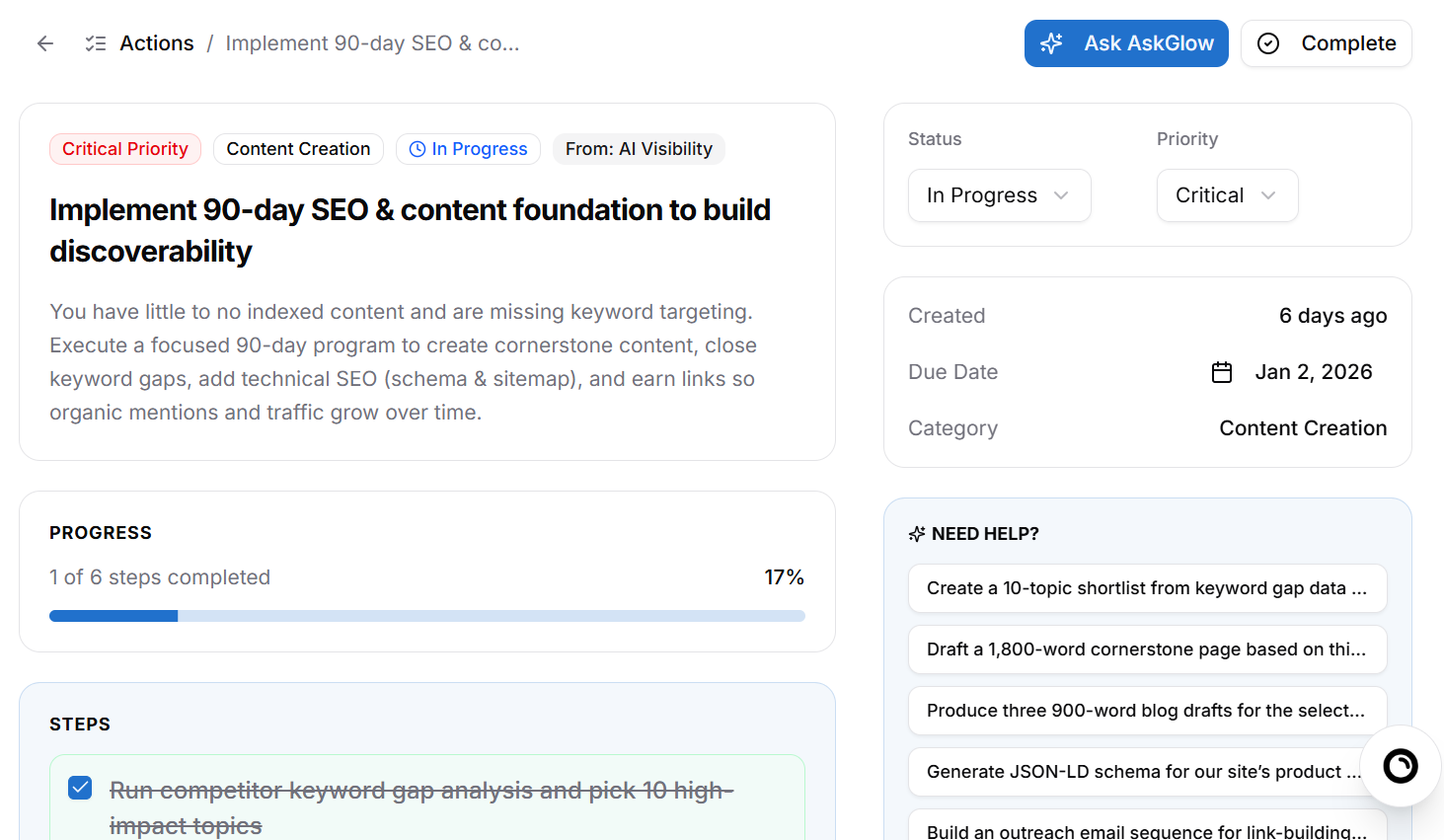Click the back arrow icon
Image resolution: width=1444 pixels, height=840 pixels.
click(44, 42)
